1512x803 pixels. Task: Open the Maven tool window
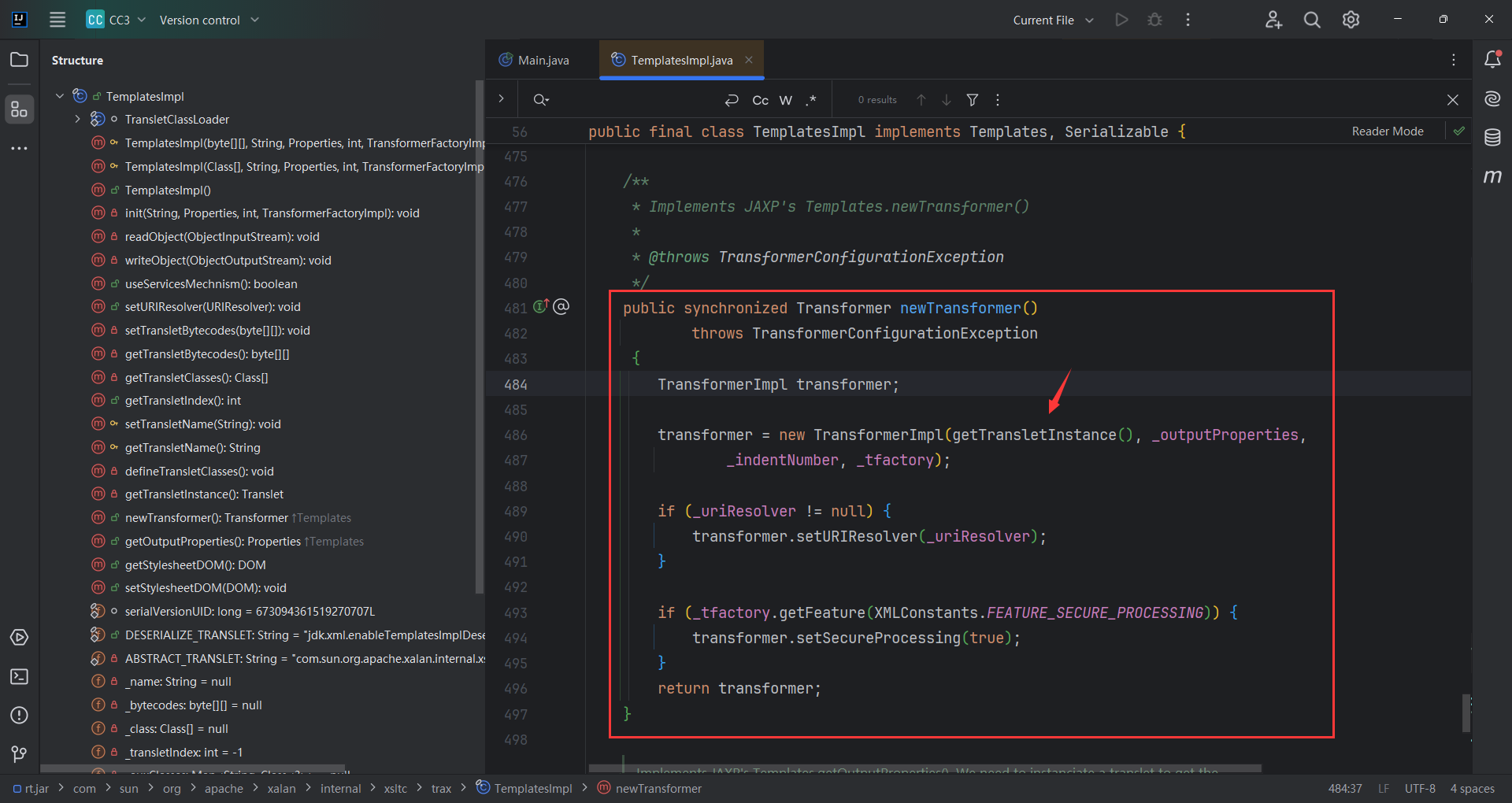(1492, 176)
